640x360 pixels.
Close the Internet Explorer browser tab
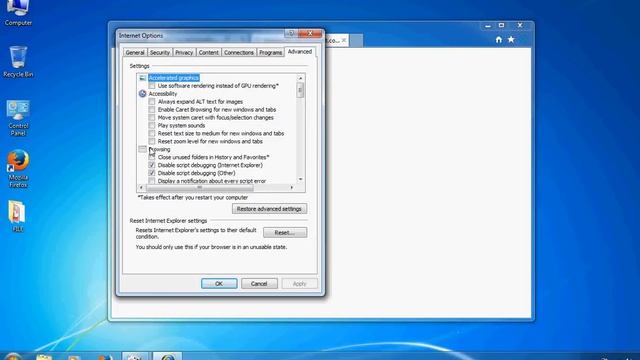[x=344, y=40]
